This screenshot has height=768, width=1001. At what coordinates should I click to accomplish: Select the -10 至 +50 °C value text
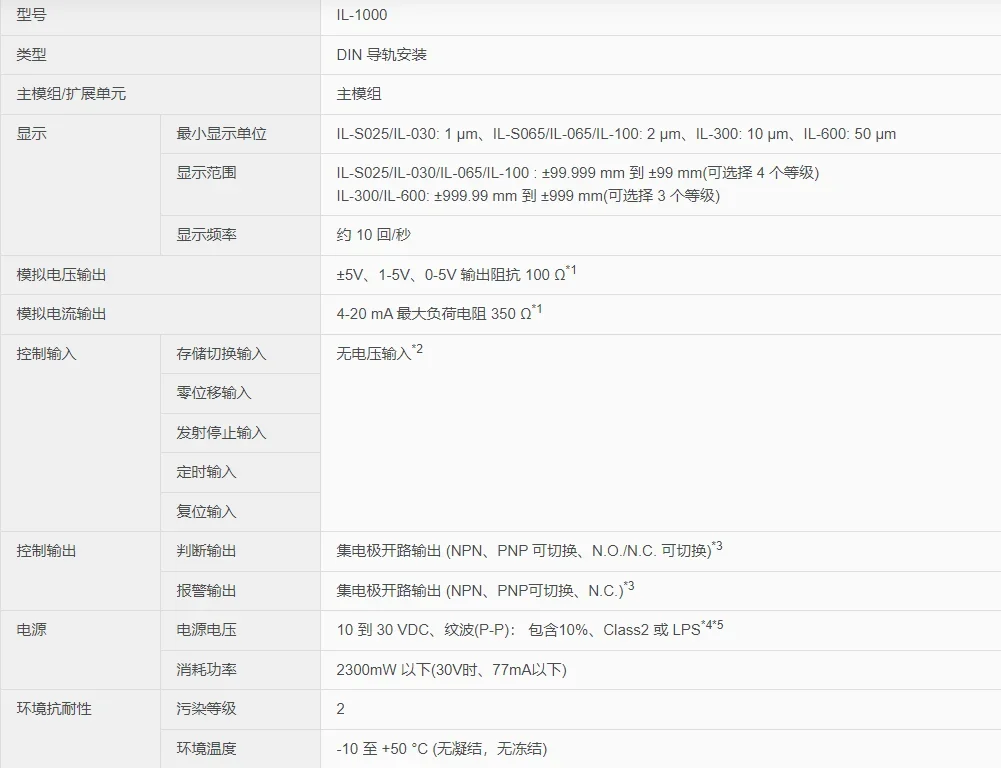click(442, 748)
